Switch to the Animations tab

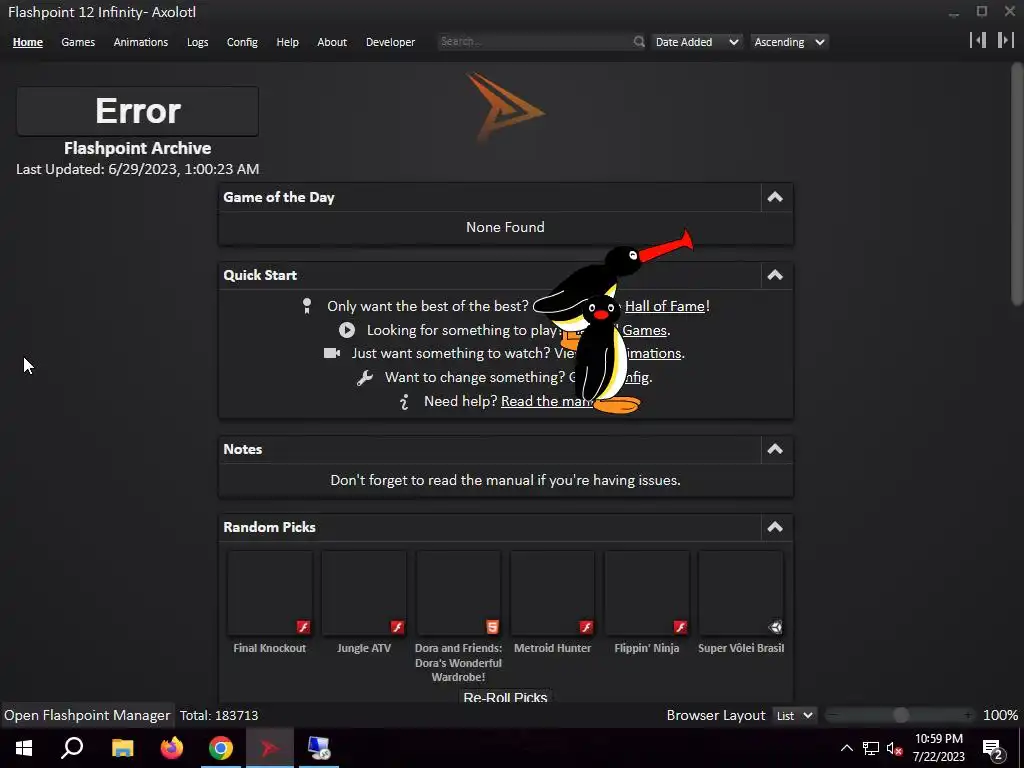click(x=140, y=42)
